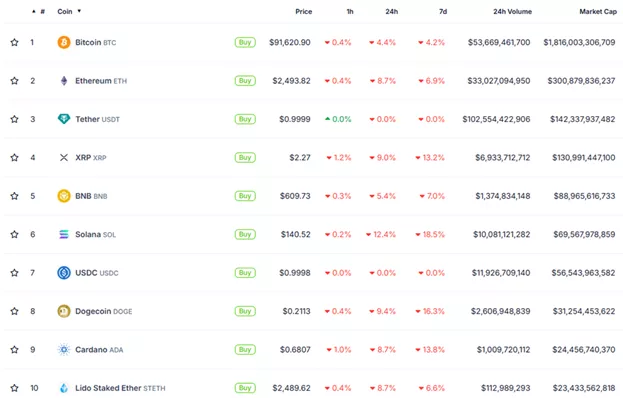Favorite Bitcoin with the star toggle
Viewport: 623px width, 398px height.
[14, 42]
